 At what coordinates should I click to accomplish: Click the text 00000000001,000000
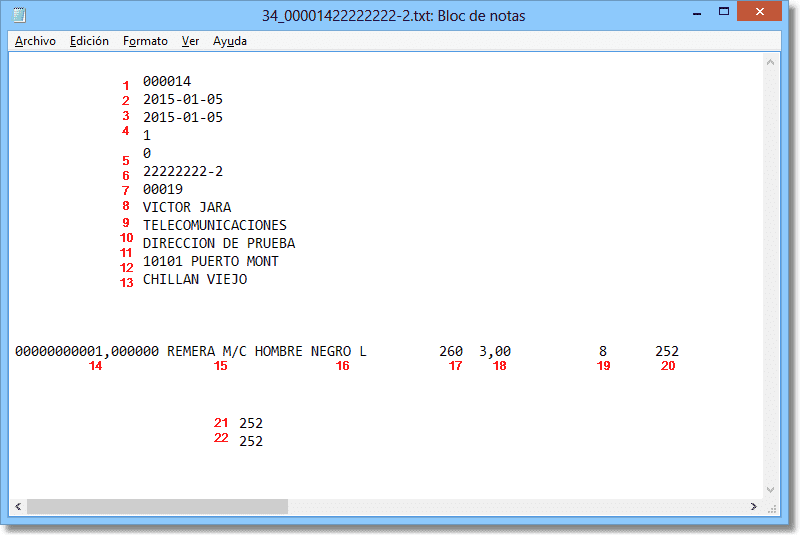tap(87, 352)
